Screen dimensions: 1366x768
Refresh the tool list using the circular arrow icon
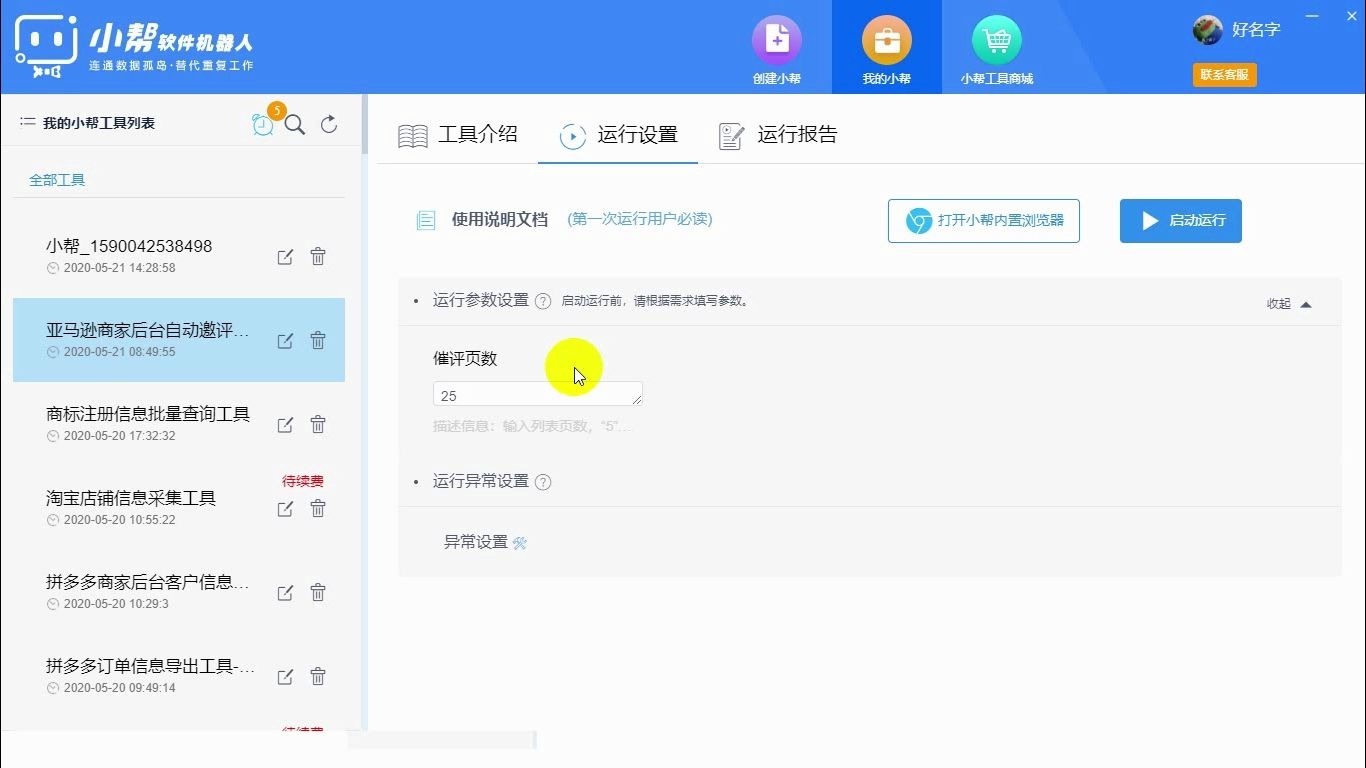pos(329,124)
